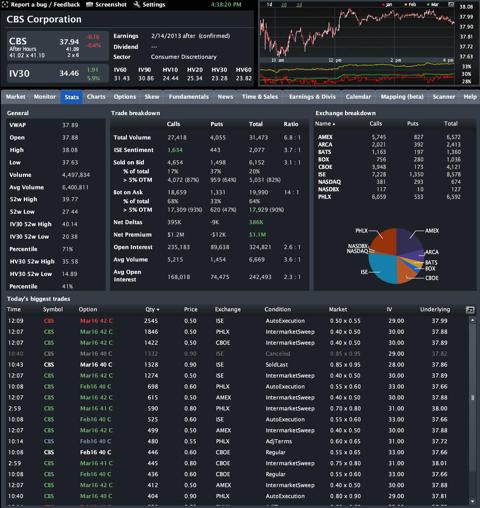
Task: Click the Screenshot text button
Action: (111, 5)
